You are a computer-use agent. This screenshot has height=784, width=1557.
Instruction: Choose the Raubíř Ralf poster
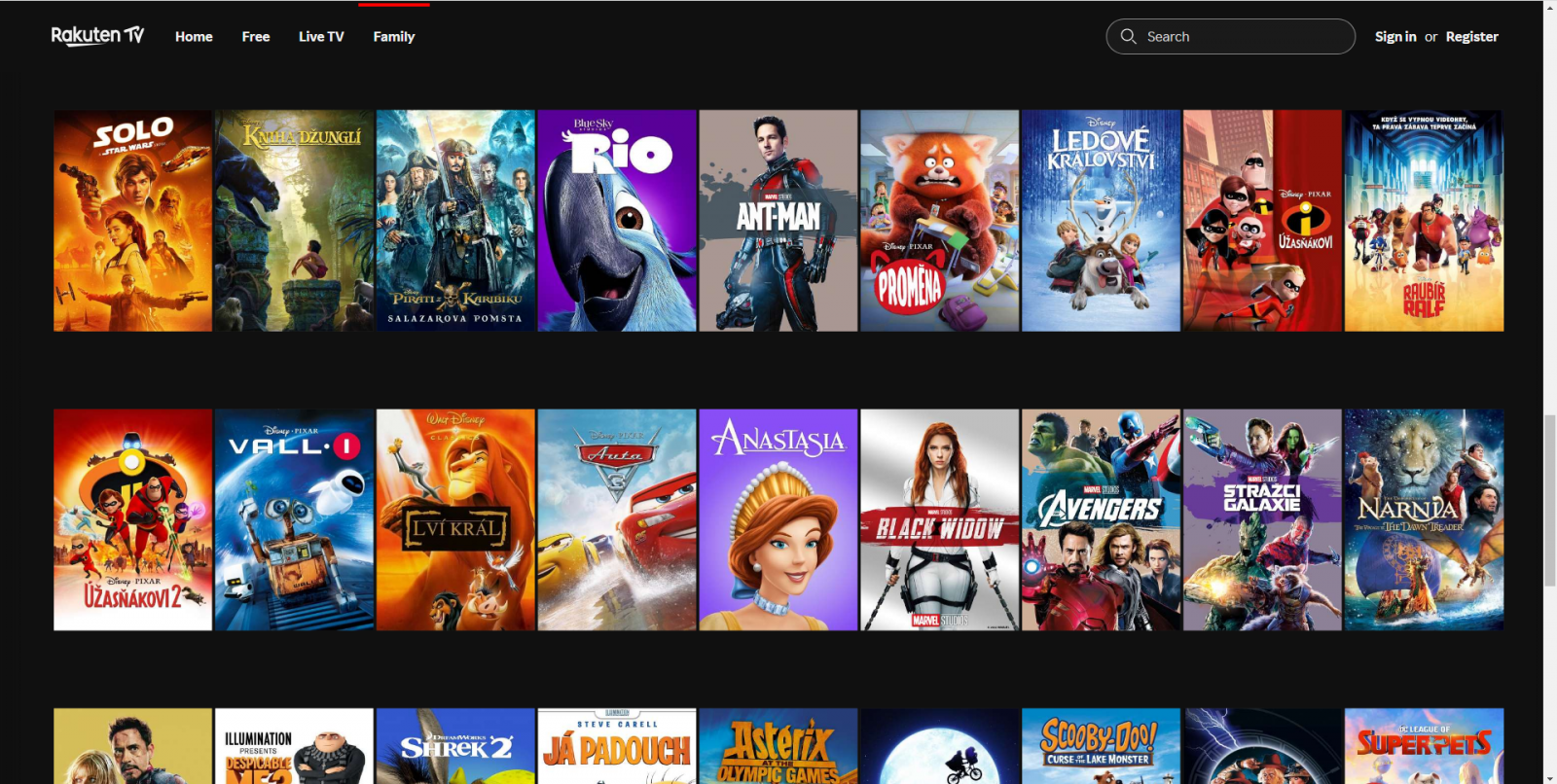[x=1424, y=221]
